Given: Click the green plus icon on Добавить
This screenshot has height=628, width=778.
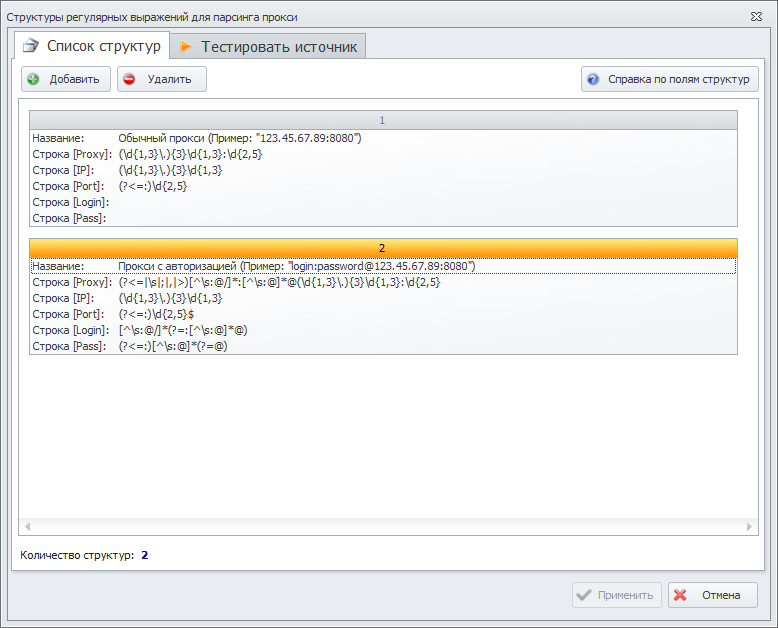Looking at the screenshot, I should click(33, 79).
